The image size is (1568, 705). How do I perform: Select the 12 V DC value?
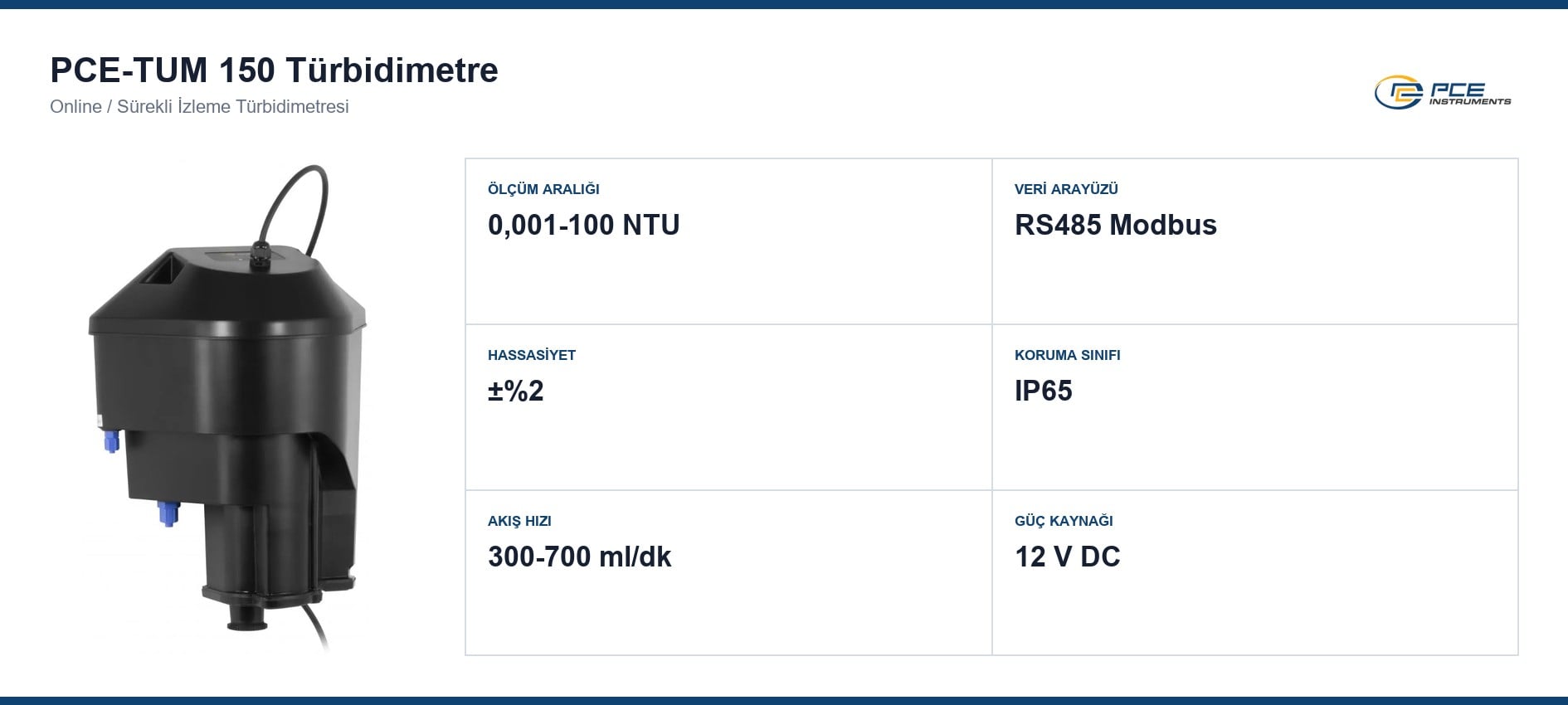(1067, 557)
